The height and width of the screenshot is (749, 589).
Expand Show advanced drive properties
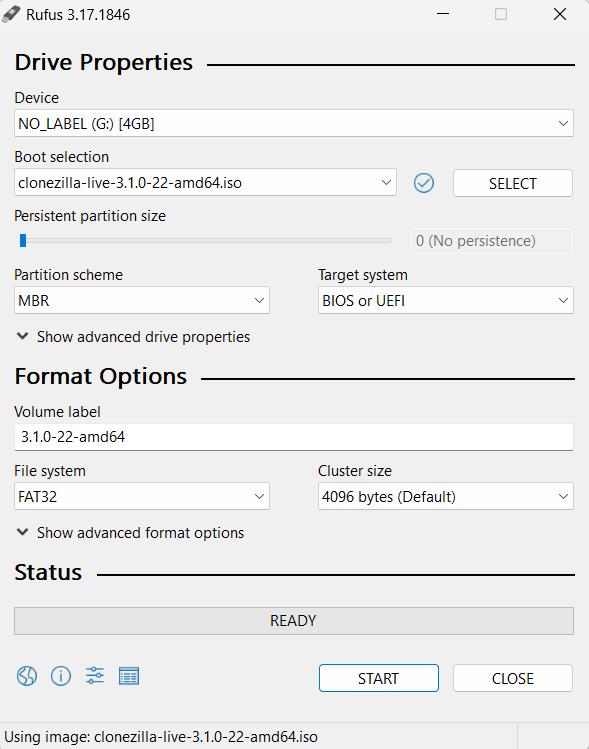[133, 337]
